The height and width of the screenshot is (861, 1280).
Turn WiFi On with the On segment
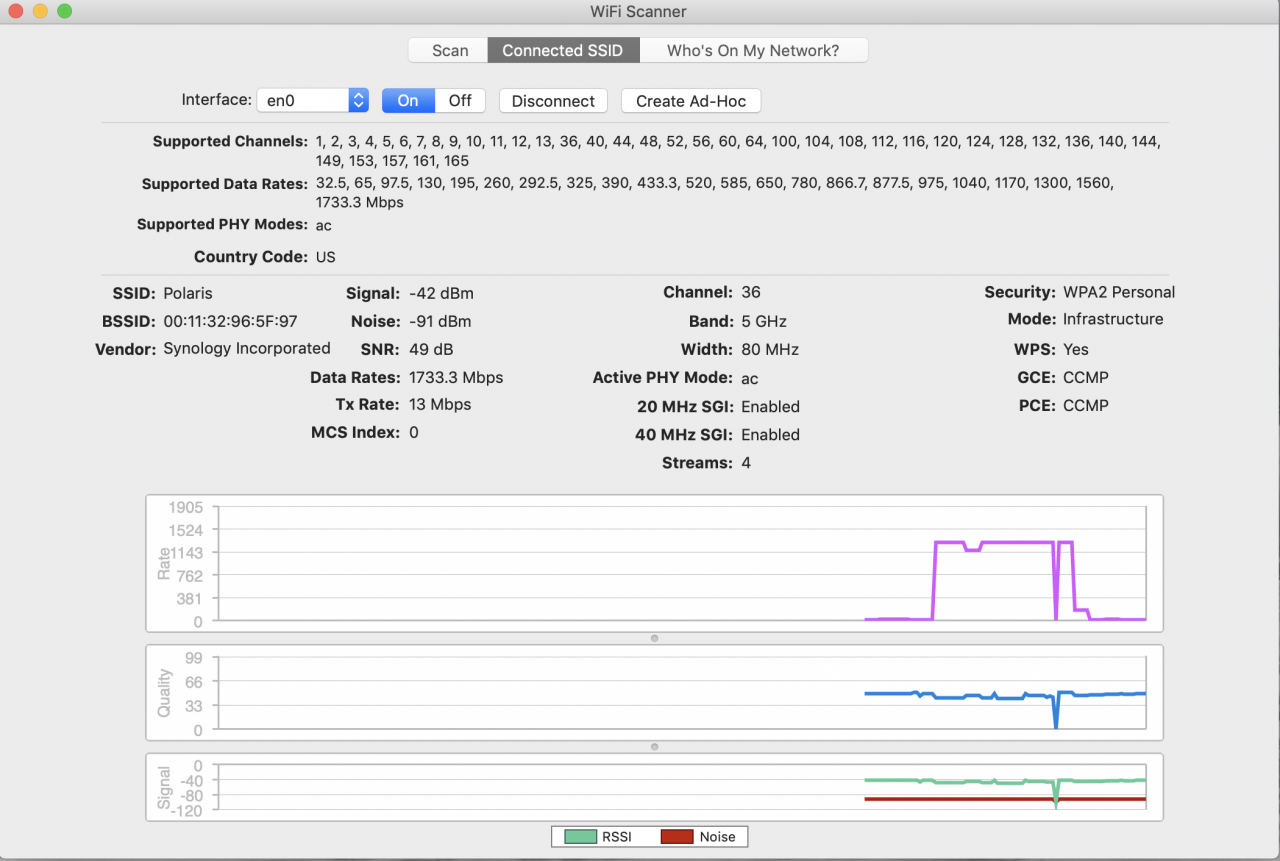pyautogui.click(x=408, y=100)
